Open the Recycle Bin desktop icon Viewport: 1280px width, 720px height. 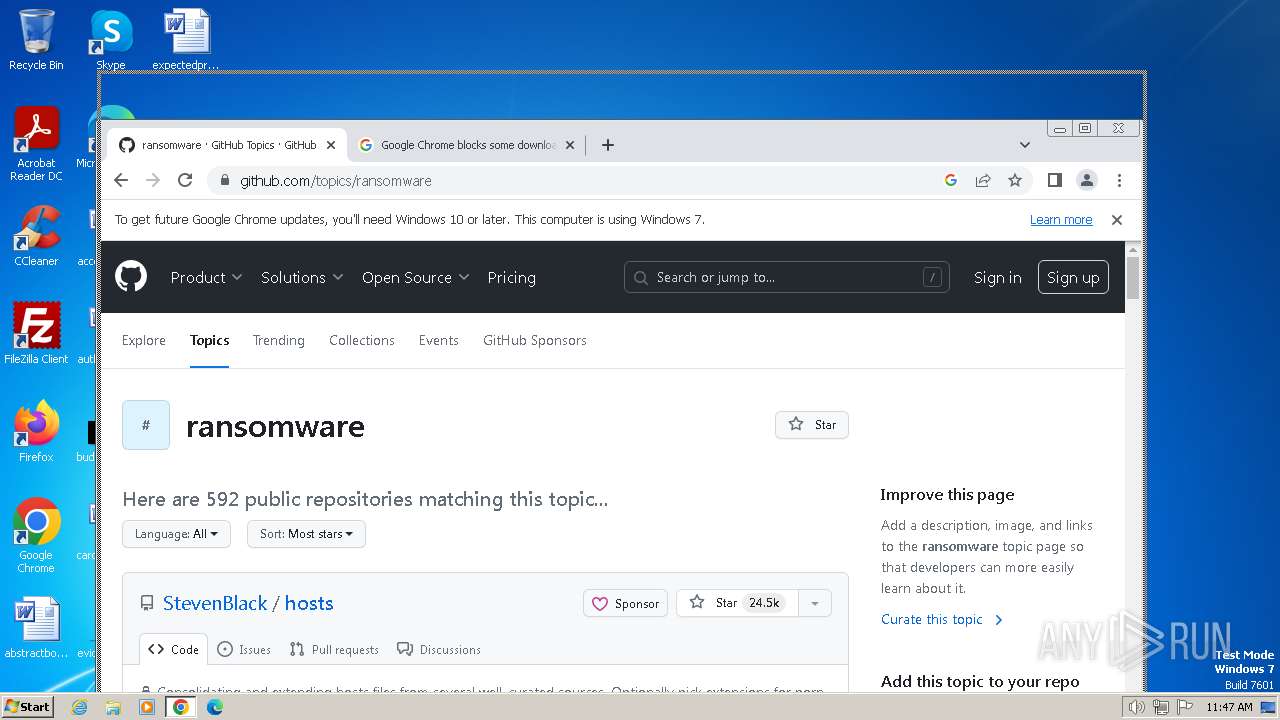pos(36,40)
